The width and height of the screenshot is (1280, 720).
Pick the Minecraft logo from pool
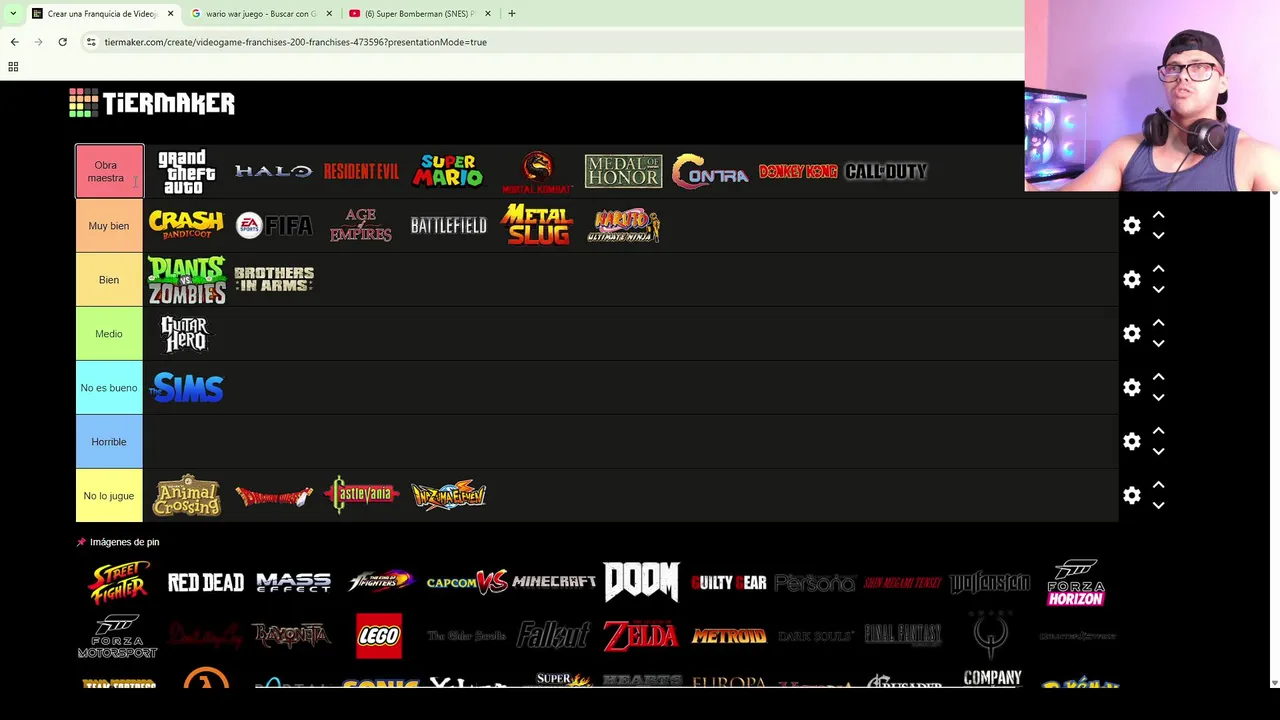coord(554,582)
